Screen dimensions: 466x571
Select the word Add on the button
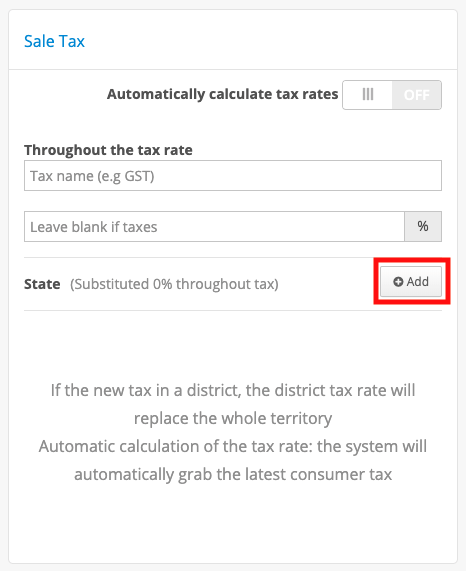(x=418, y=281)
